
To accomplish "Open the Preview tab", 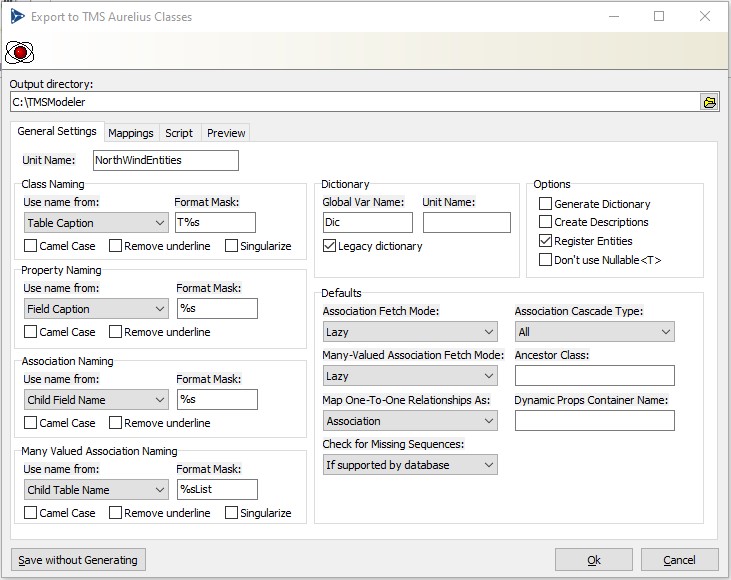I will pyautogui.click(x=226, y=133).
